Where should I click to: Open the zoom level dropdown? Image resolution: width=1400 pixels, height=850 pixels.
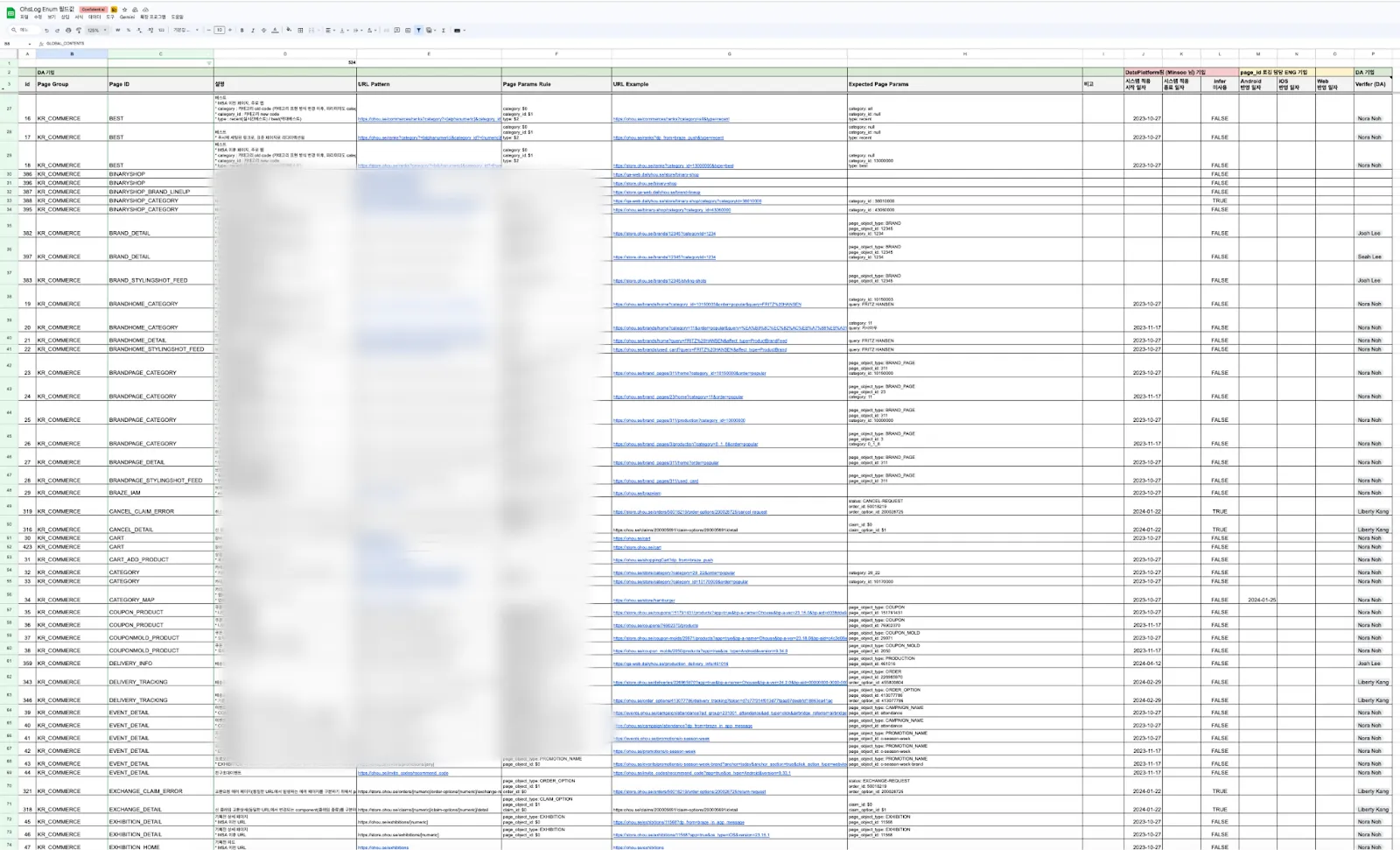point(96,30)
